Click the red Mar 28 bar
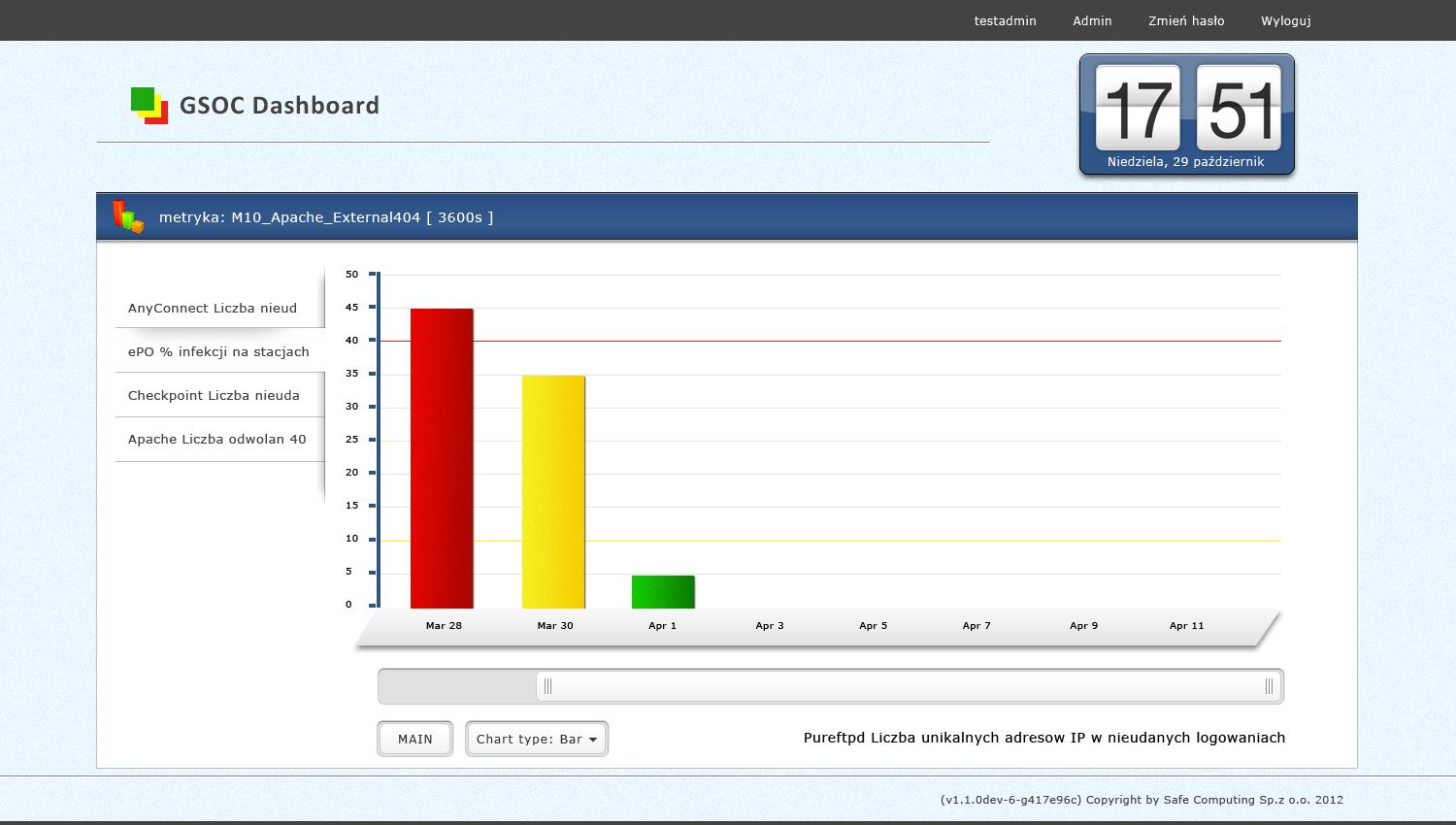 442,459
